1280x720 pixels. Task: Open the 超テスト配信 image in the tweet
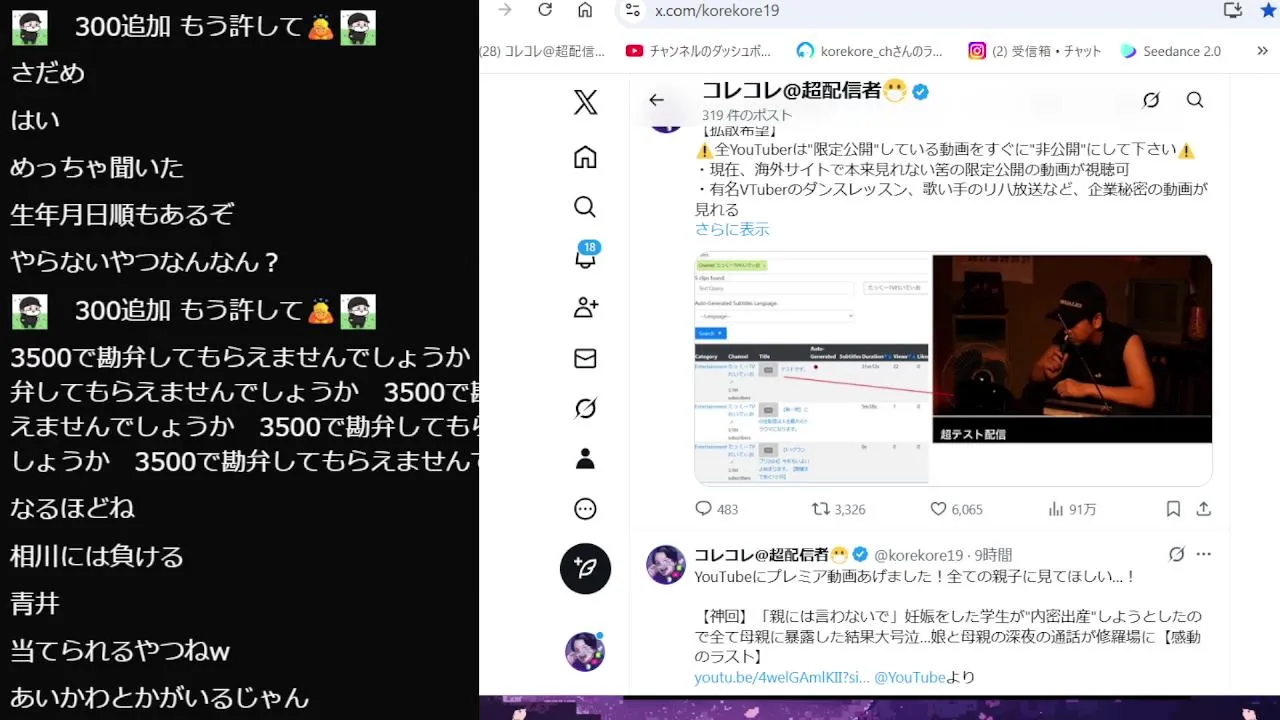coord(1072,349)
